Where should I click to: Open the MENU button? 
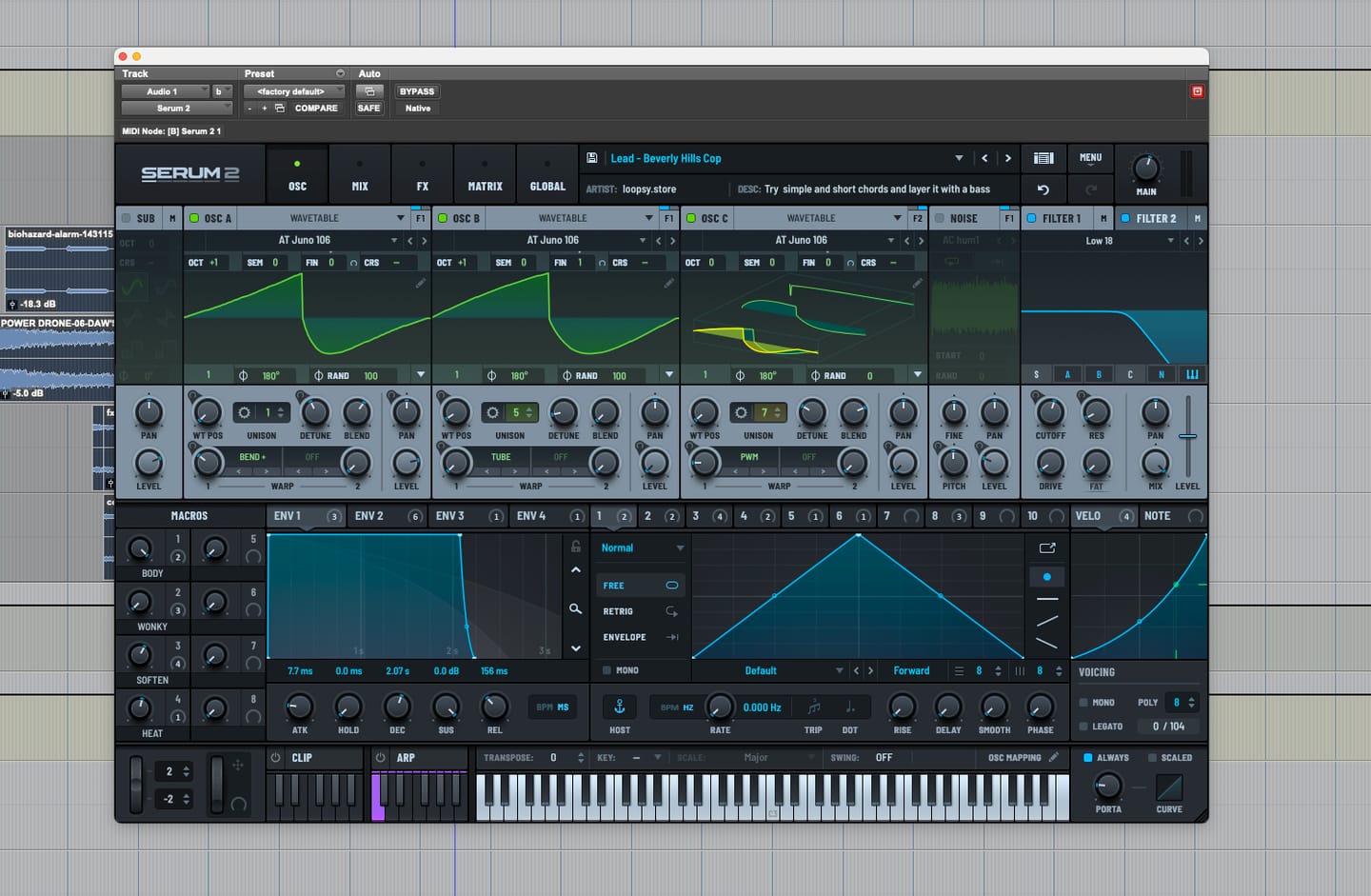tap(1091, 158)
